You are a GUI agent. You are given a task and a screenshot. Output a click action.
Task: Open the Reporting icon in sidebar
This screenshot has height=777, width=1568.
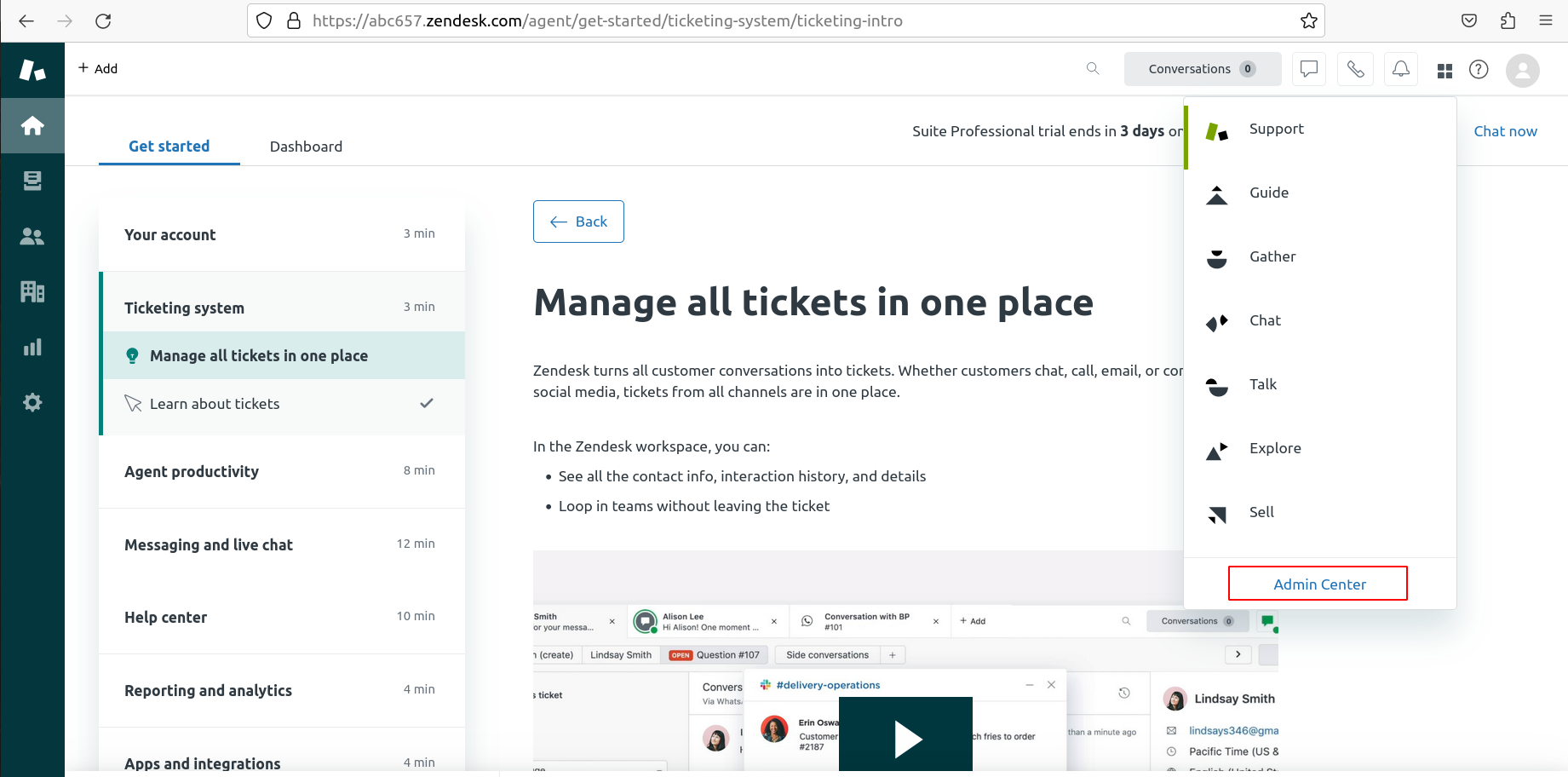32,347
